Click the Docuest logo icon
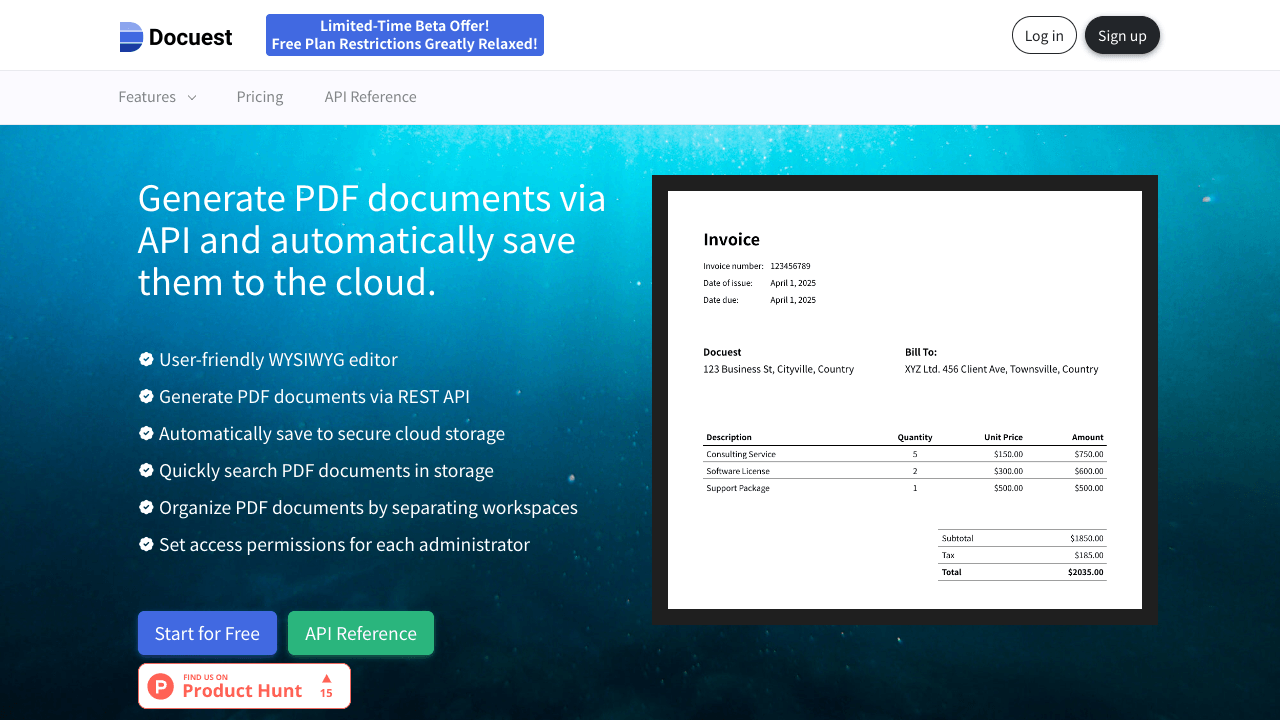Image resolution: width=1280 pixels, height=720 pixels. [x=131, y=37]
